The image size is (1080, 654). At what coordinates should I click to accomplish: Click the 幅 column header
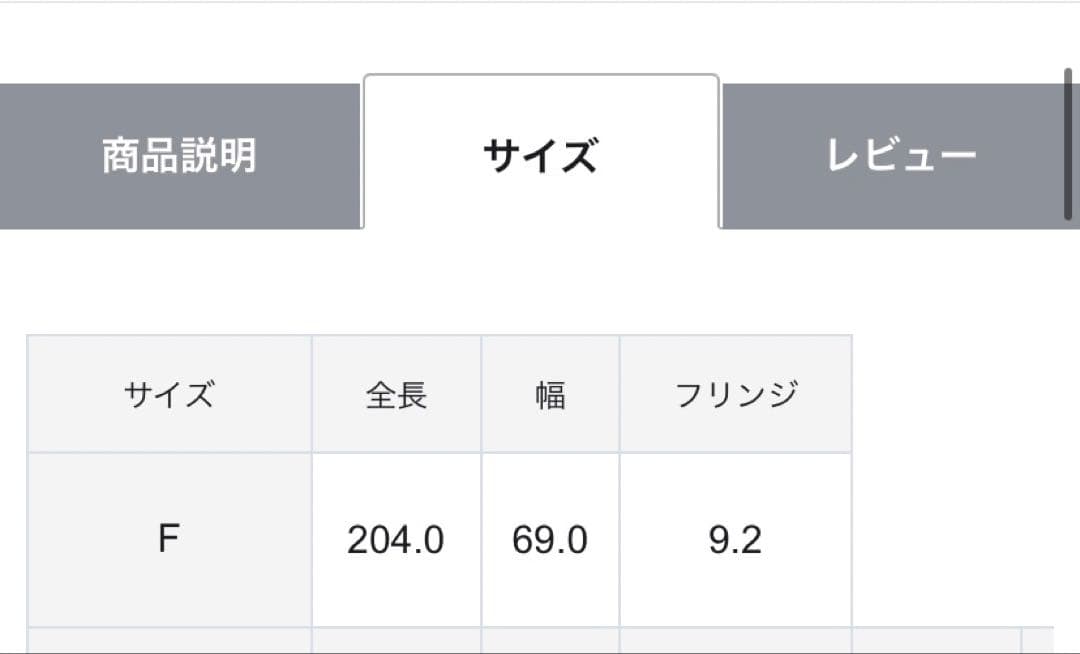click(551, 393)
